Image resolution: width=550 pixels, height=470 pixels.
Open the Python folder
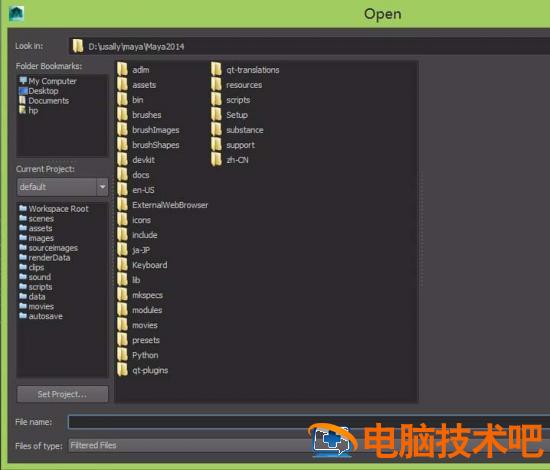point(138,355)
